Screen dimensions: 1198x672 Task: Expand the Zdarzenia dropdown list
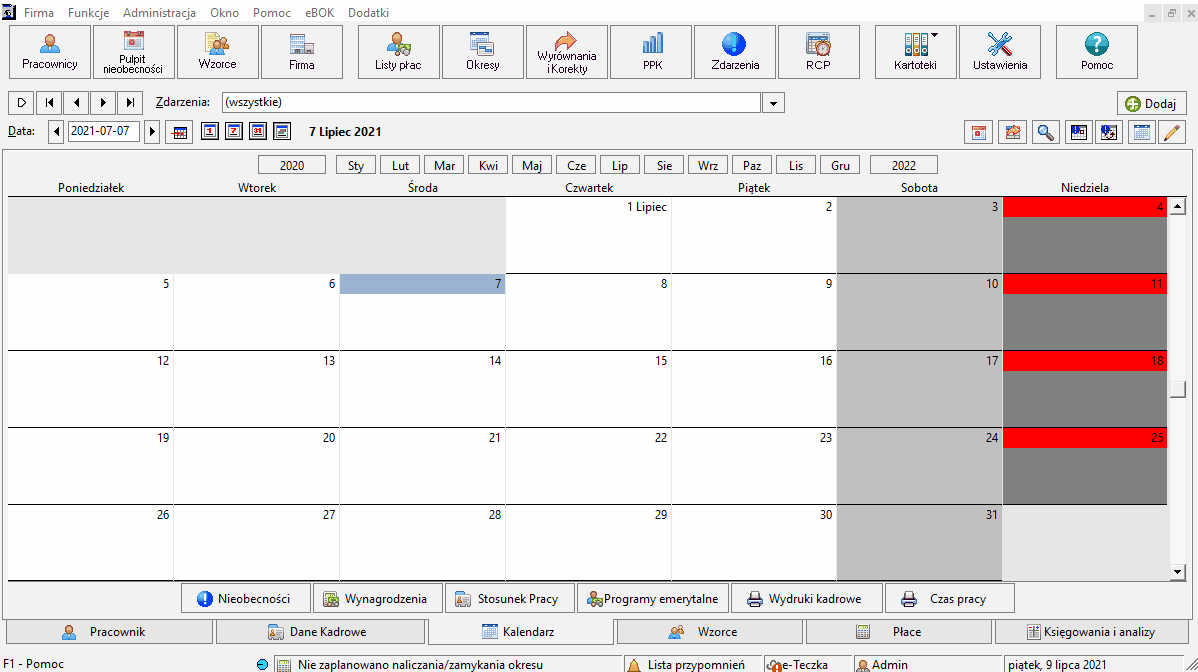pyautogui.click(x=773, y=103)
